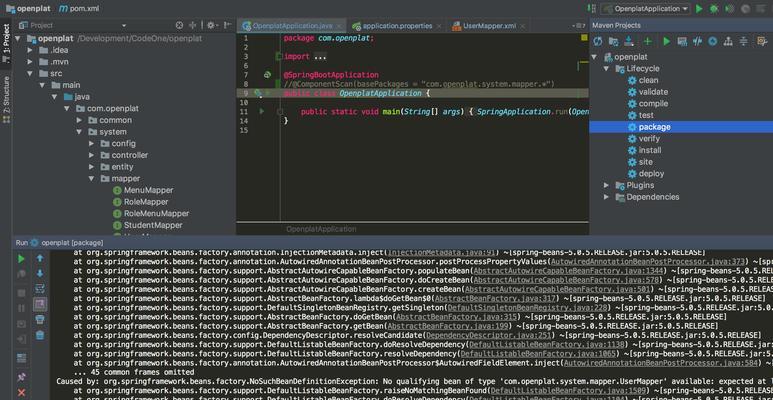Select the compile lifecycle goal
The image size is (773, 400).
tap(653, 104)
